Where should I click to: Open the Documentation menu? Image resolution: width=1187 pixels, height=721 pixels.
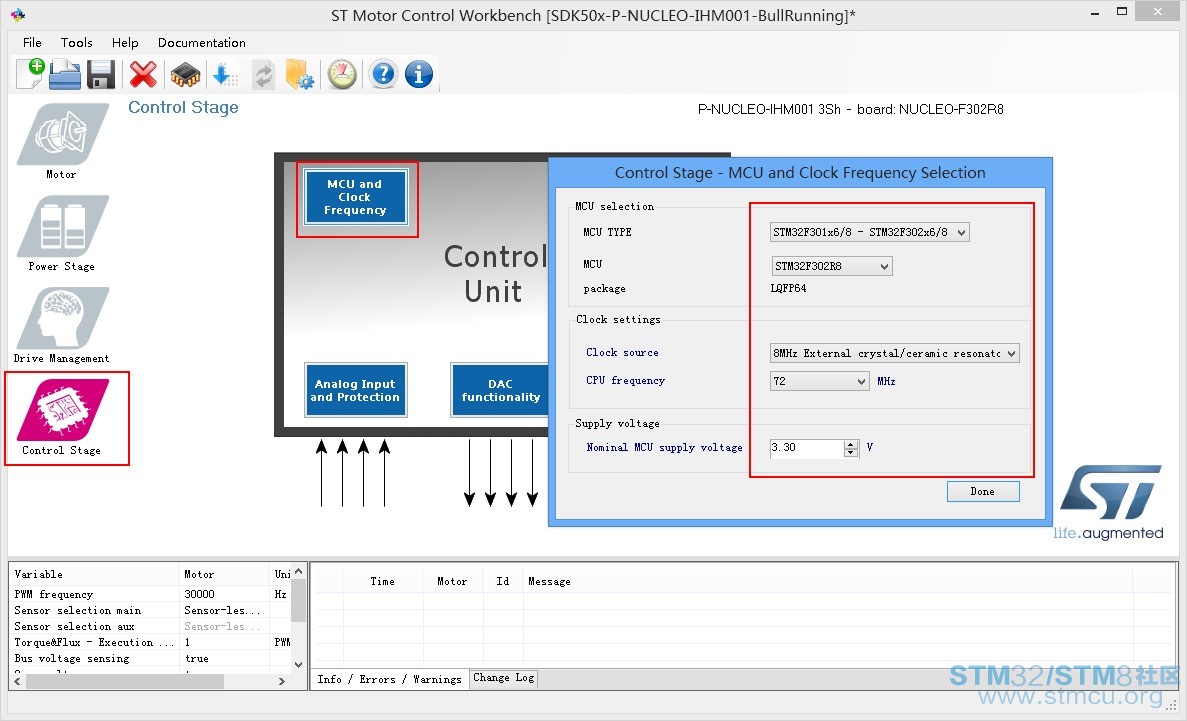pyautogui.click(x=201, y=42)
